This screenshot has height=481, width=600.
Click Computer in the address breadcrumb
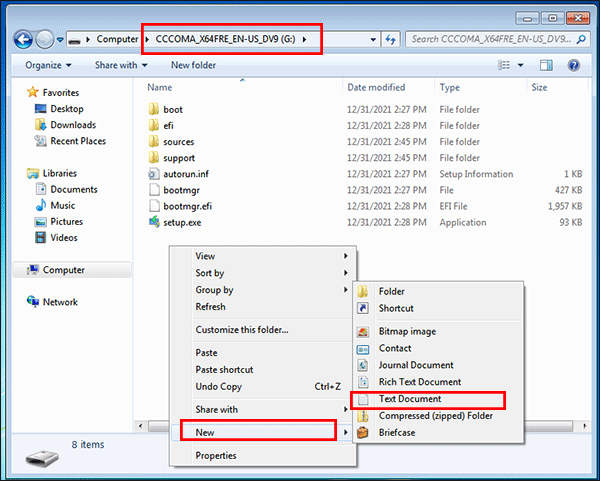[117, 39]
